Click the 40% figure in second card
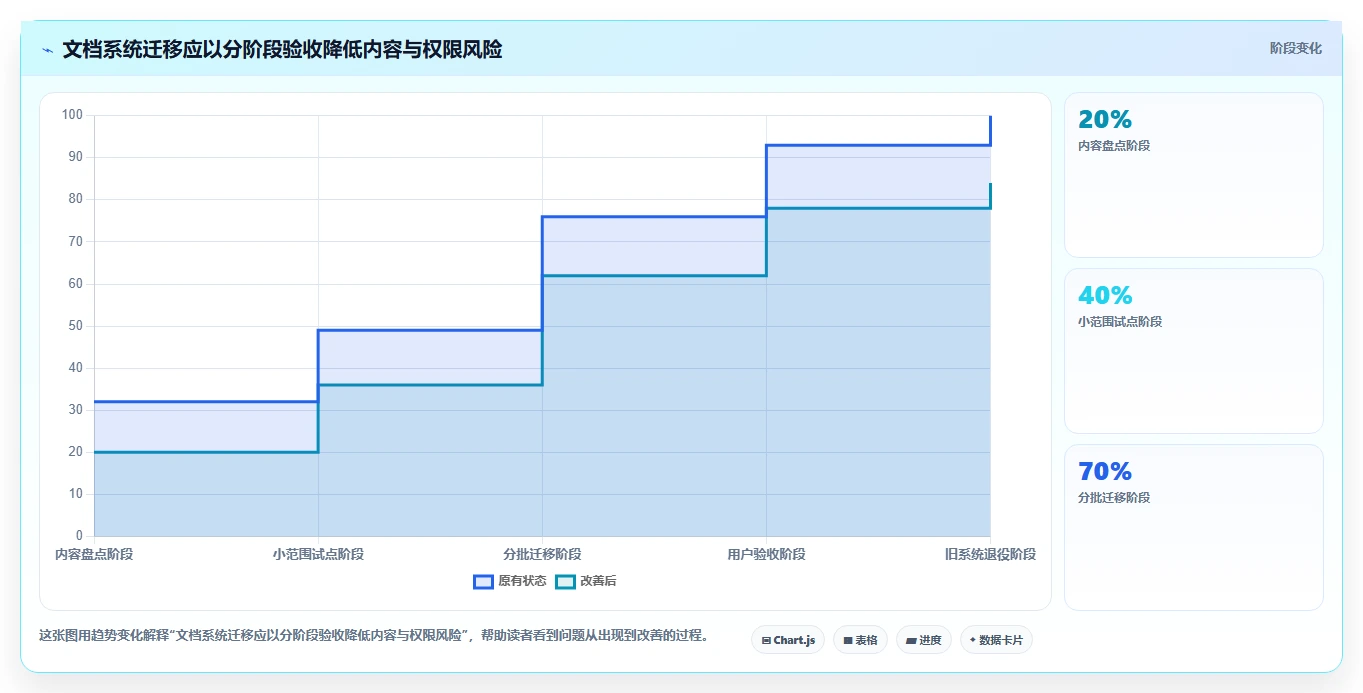Screen dimensions: 1363x693 [x=1105, y=296]
